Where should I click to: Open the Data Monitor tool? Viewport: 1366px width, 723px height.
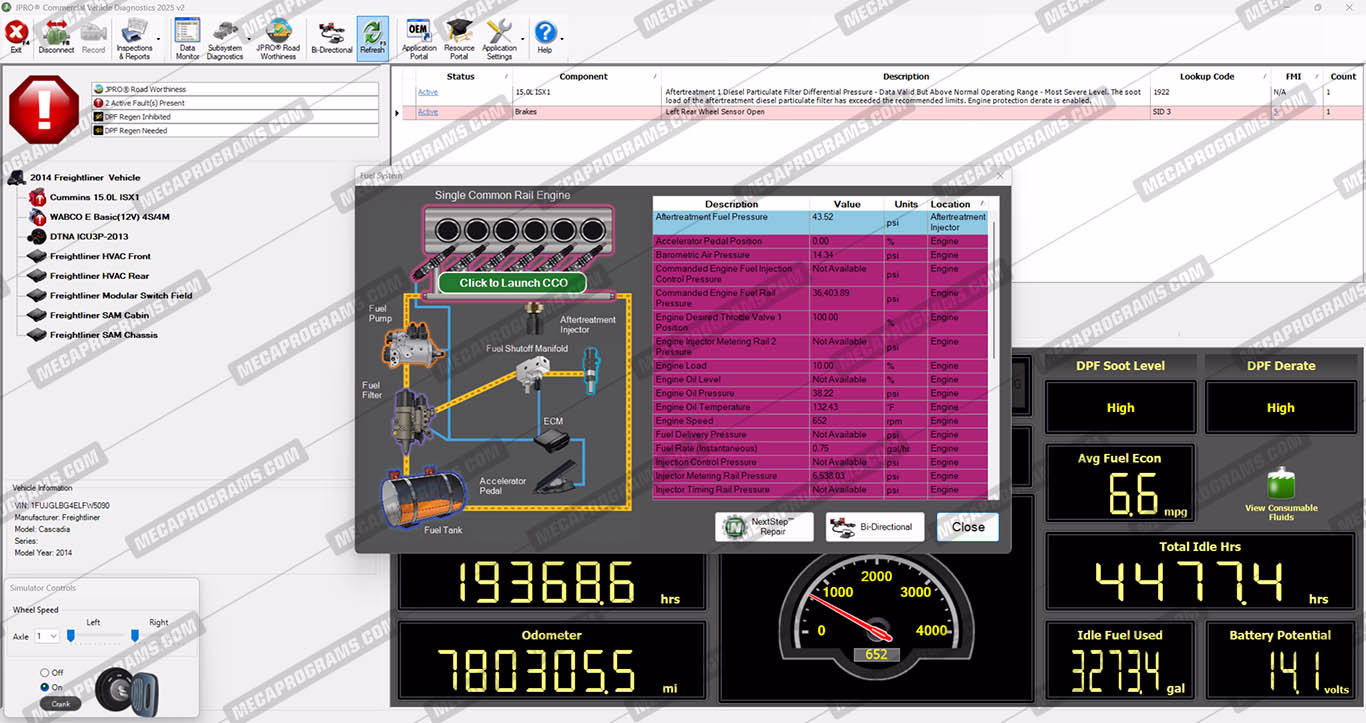(187, 38)
